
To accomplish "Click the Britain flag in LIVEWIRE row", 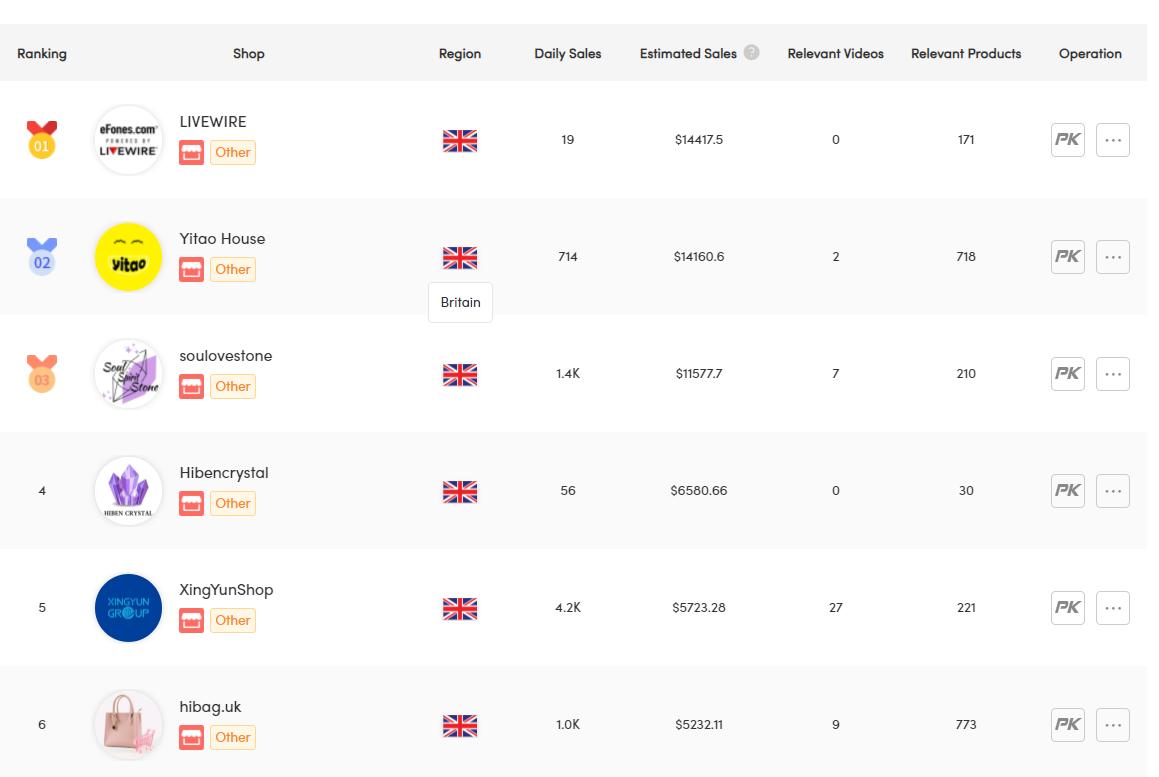I will pos(460,140).
